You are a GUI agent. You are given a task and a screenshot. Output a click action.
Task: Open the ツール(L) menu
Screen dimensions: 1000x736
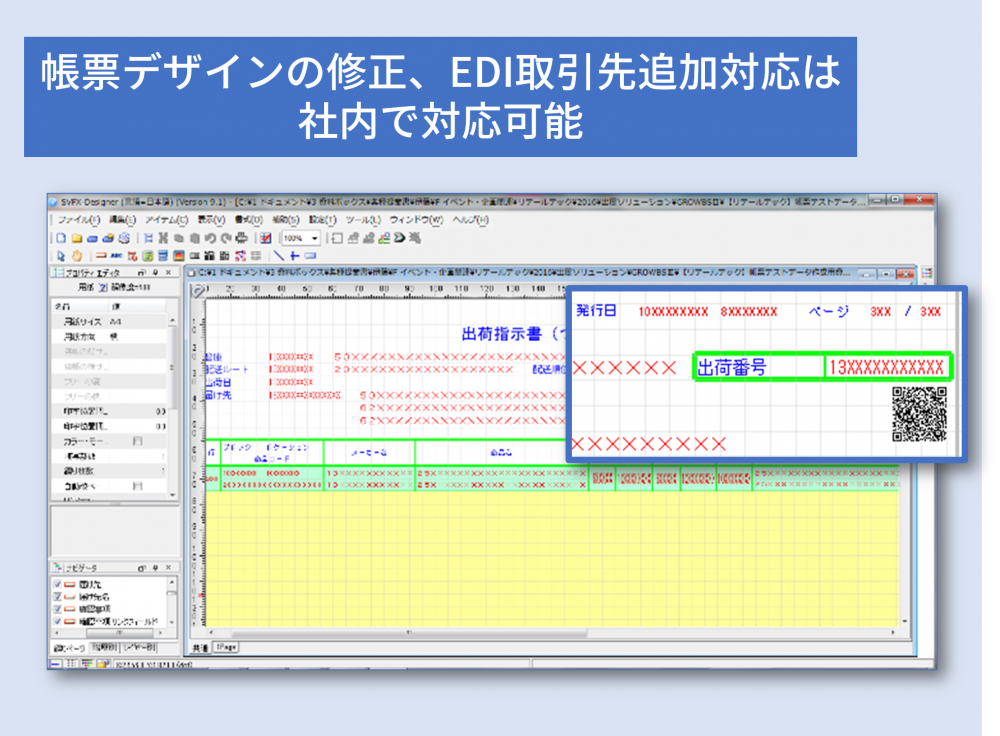pos(364,220)
